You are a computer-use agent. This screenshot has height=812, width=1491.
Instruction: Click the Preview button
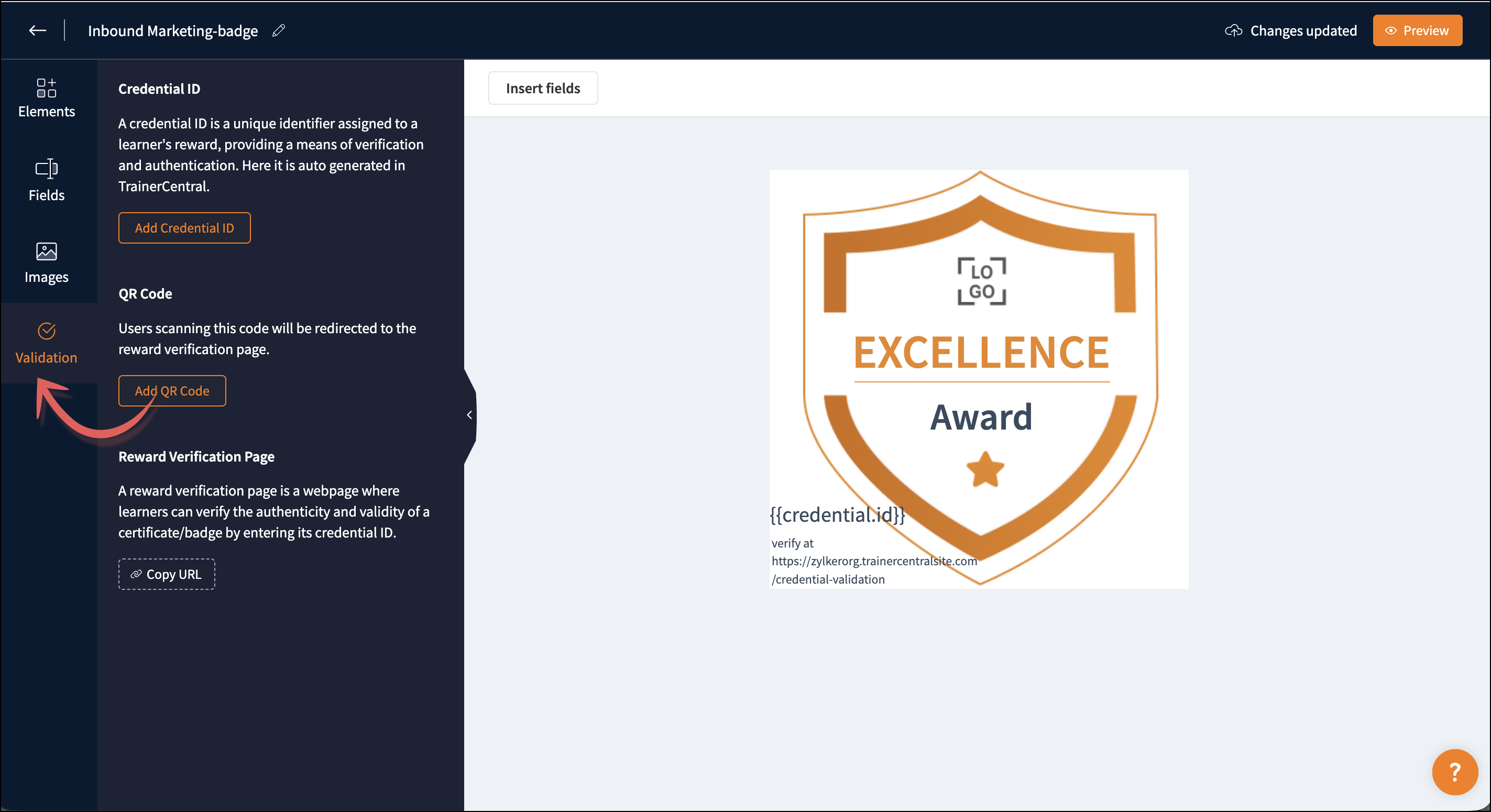pyautogui.click(x=1417, y=31)
